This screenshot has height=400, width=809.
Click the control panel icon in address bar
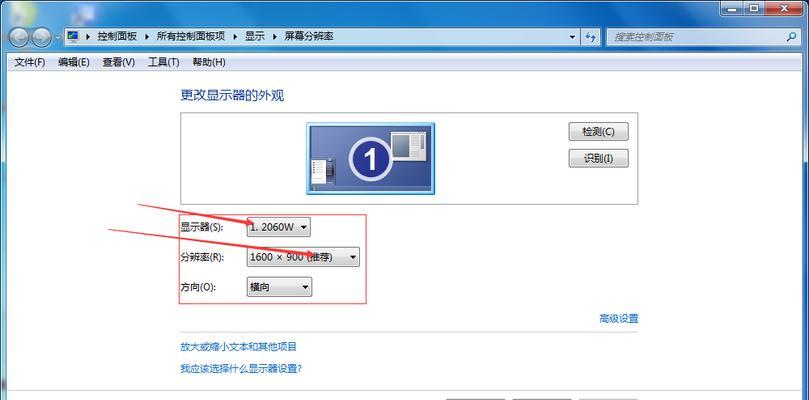click(x=73, y=37)
